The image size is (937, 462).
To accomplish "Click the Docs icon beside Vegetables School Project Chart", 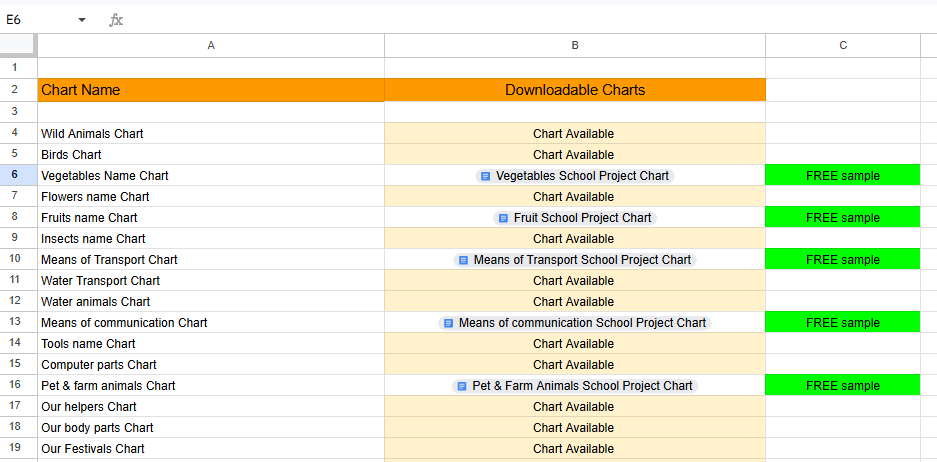I will click(x=486, y=176).
